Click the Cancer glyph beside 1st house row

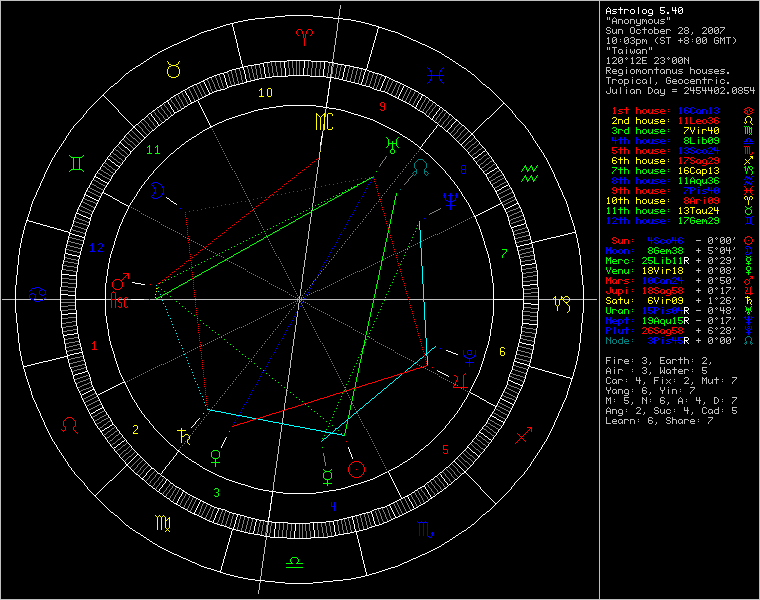click(x=748, y=111)
